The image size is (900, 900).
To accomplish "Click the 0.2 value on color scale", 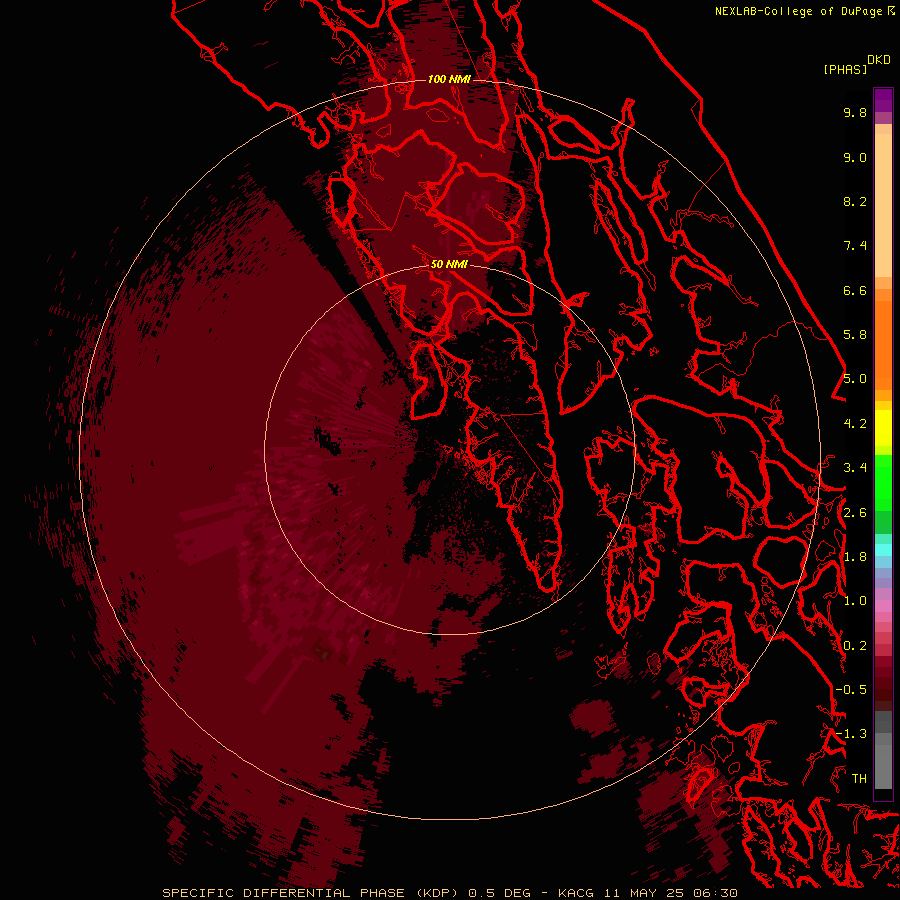I will click(855, 646).
